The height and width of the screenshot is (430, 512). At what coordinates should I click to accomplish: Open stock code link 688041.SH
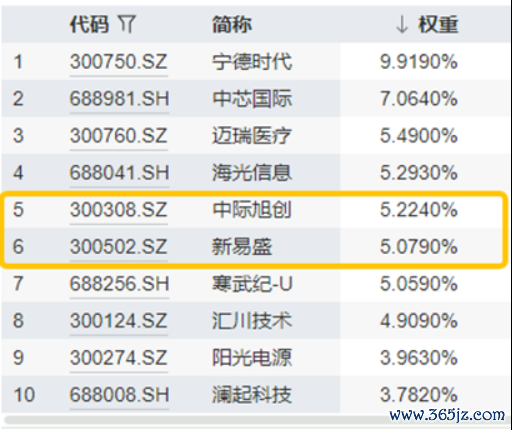(119, 173)
